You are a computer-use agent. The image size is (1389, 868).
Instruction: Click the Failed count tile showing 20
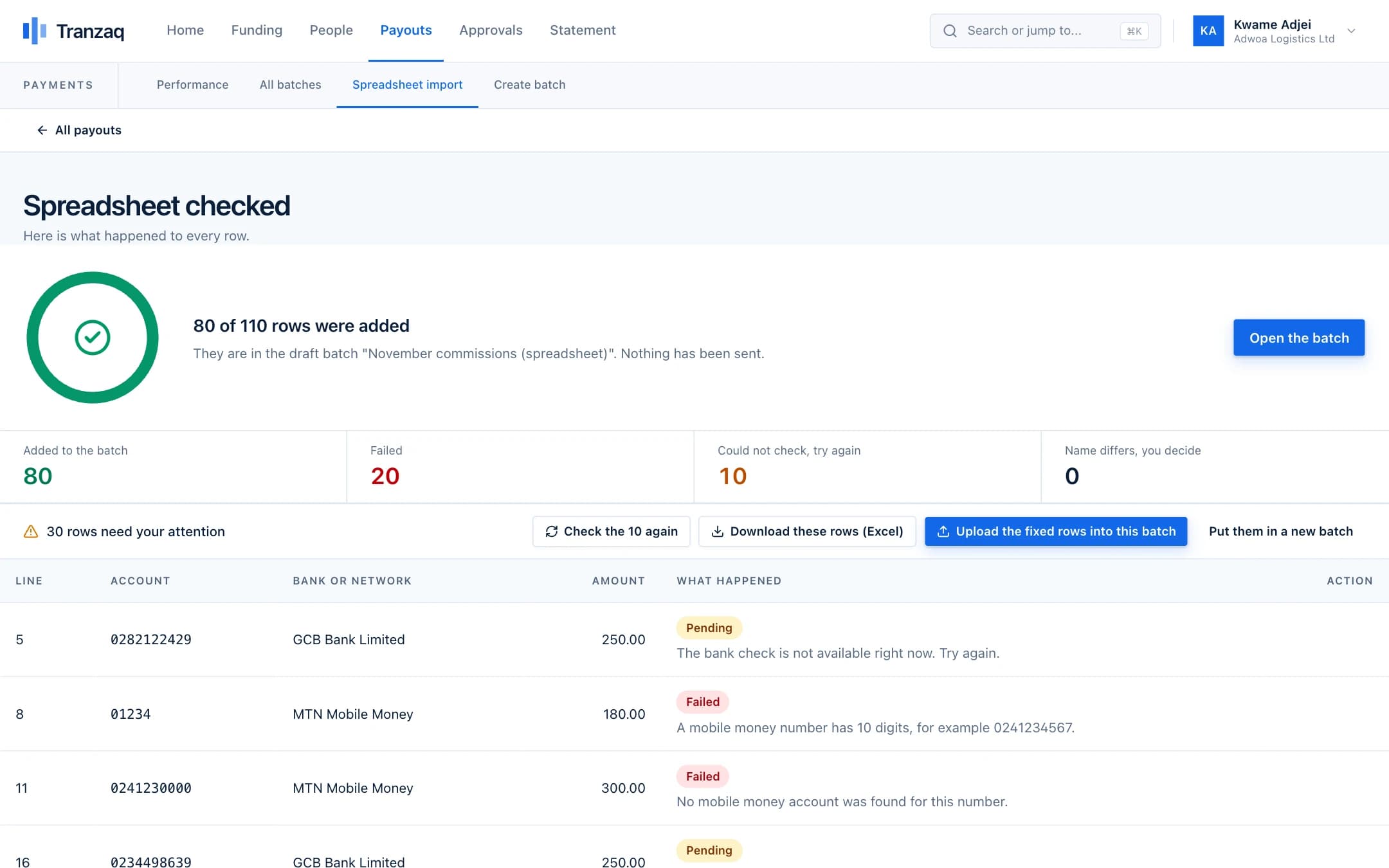coord(520,467)
